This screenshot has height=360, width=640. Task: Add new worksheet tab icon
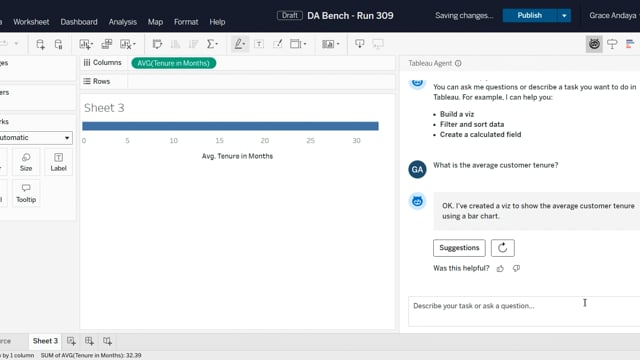(x=71, y=341)
